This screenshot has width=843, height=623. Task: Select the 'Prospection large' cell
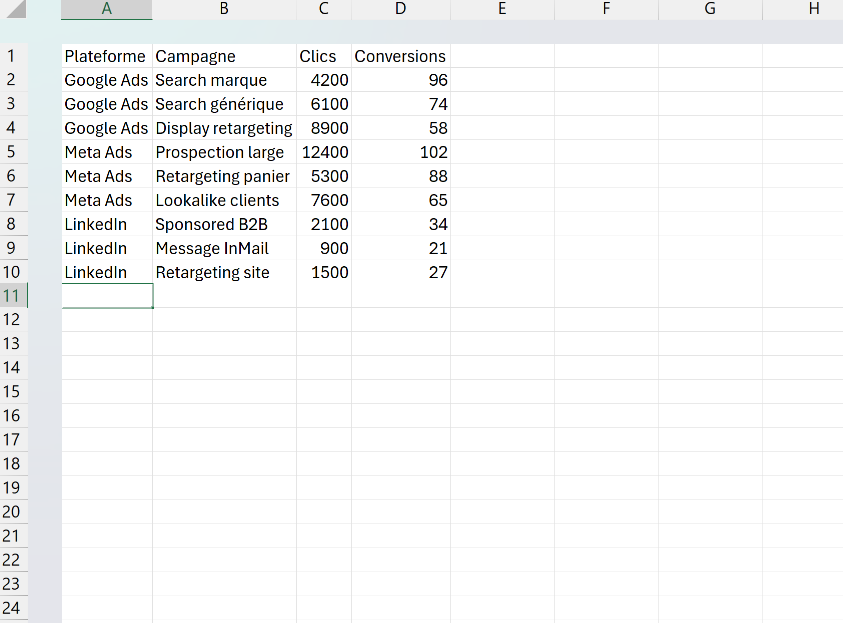point(224,152)
